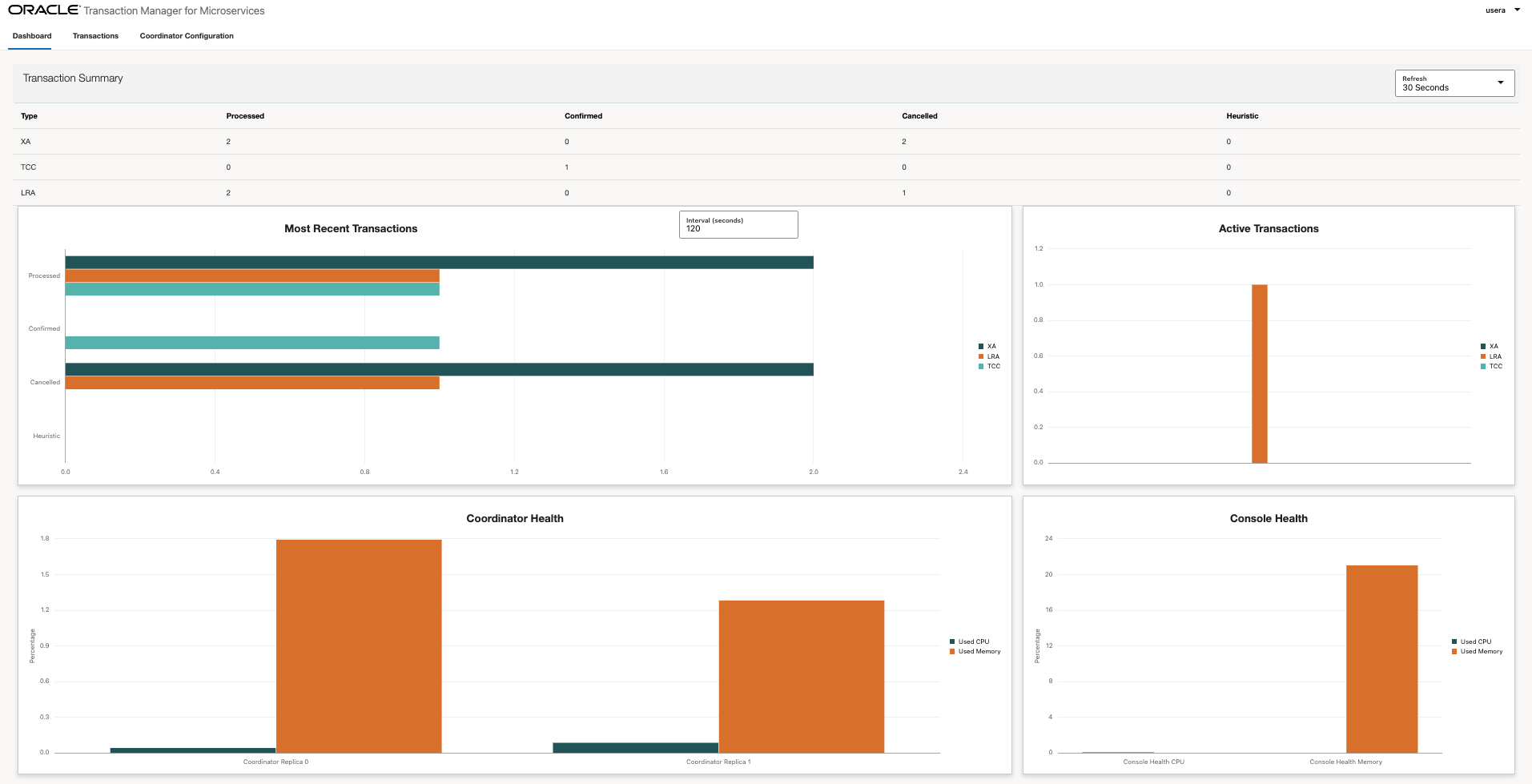The image size is (1532, 784).
Task: Select the TCC row label in summary table
Action: click(28, 167)
